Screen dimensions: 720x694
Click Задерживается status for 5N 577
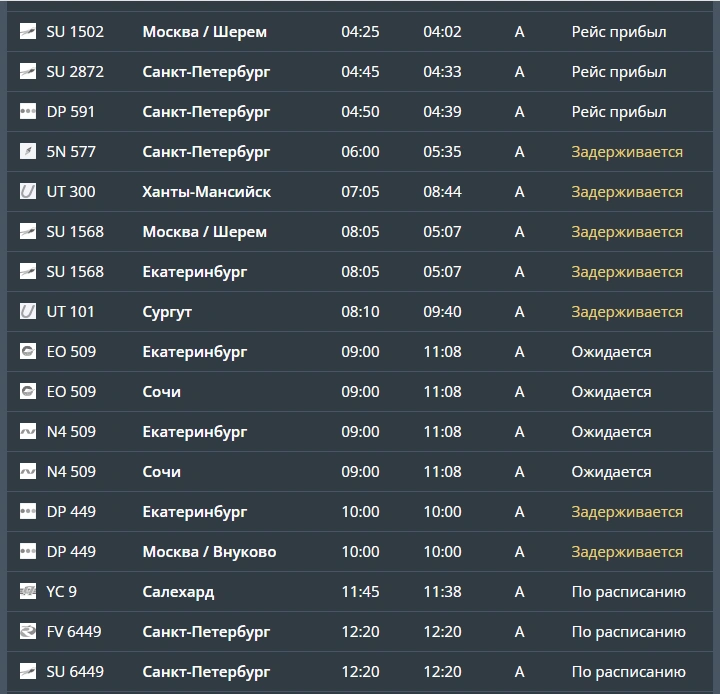(627, 152)
